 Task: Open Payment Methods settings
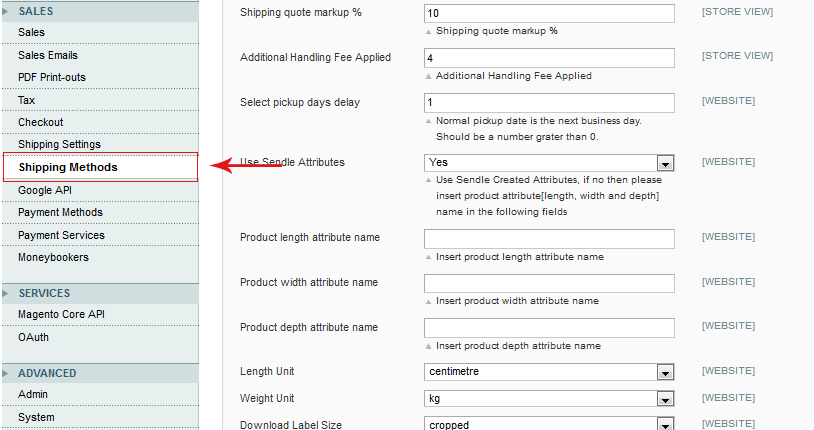click(60, 212)
